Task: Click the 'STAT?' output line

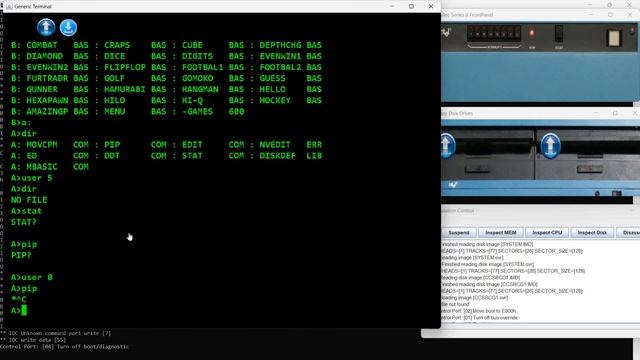Action: [x=24, y=222]
